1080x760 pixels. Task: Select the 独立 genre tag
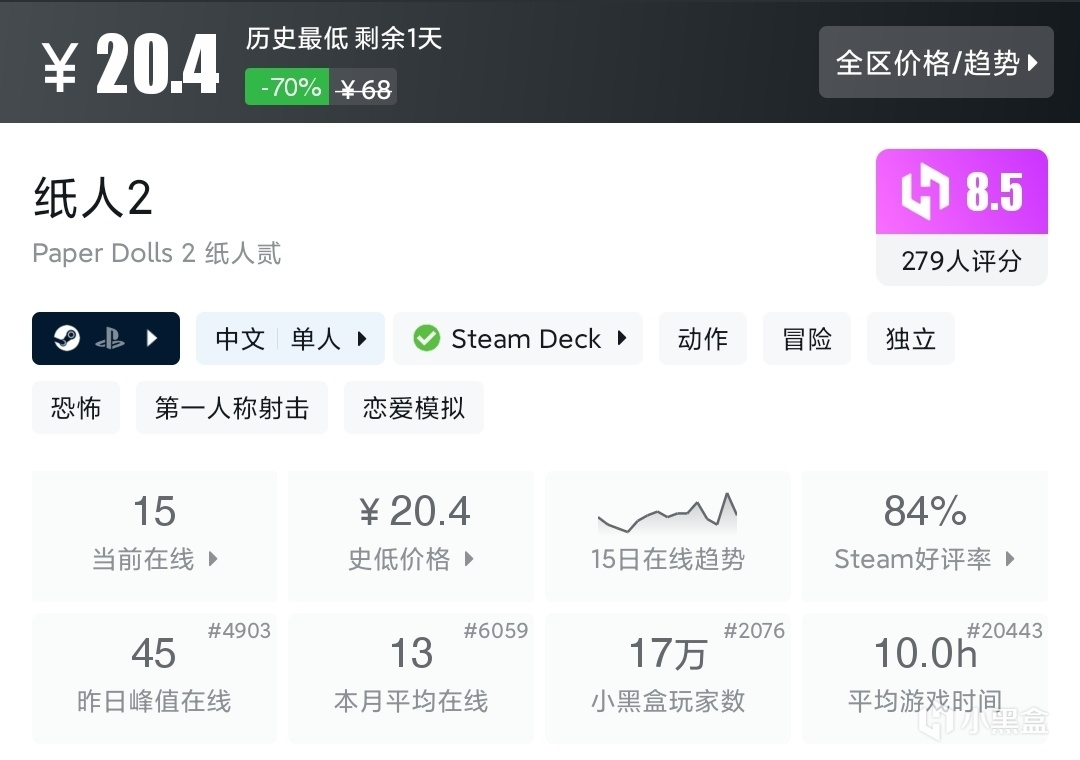coord(911,339)
